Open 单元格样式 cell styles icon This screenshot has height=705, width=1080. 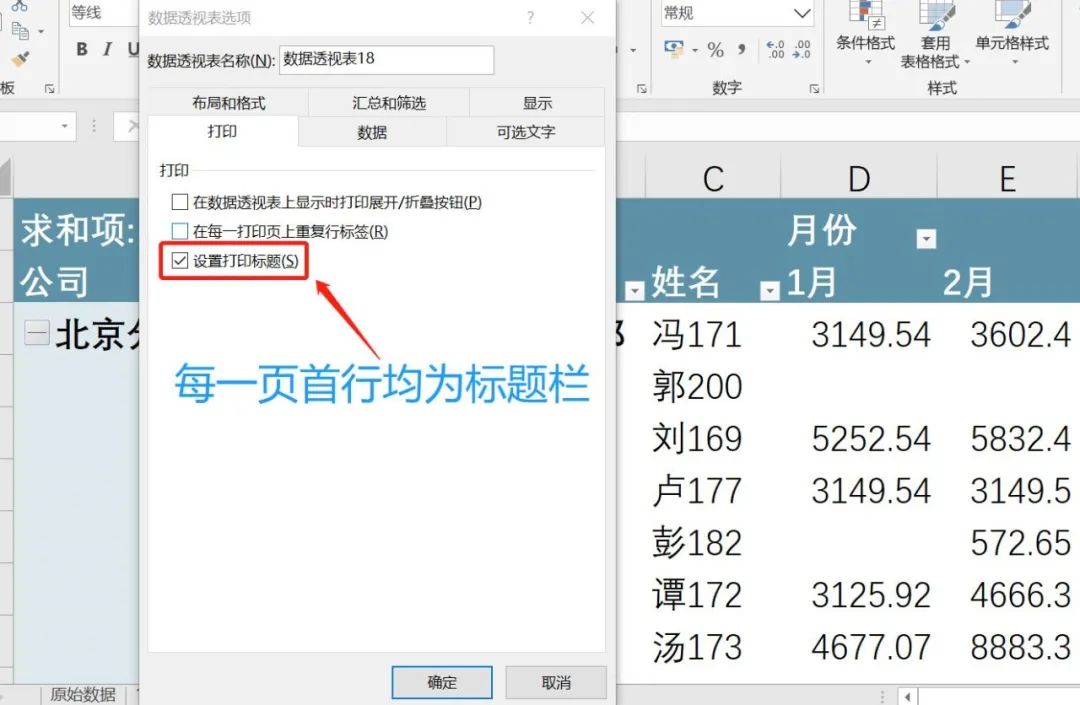(x=1012, y=33)
